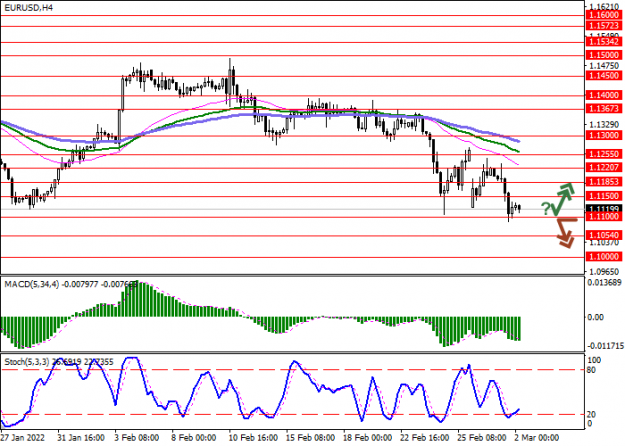Click the 18 Feb 00:00 time label
The image size is (625, 446).
pos(367,438)
